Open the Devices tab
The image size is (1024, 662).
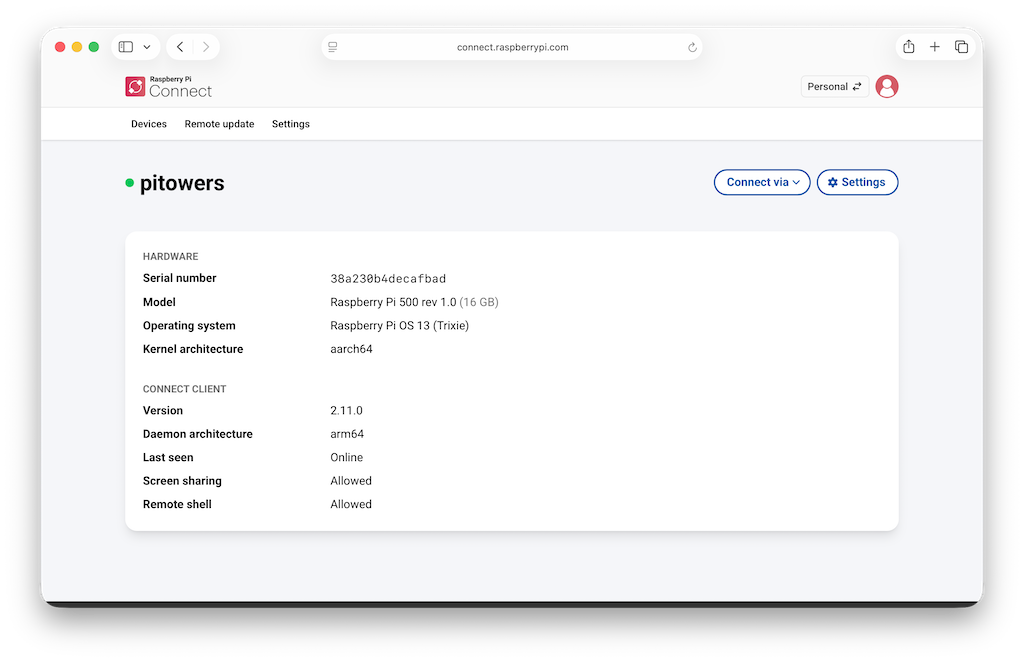(149, 124)
